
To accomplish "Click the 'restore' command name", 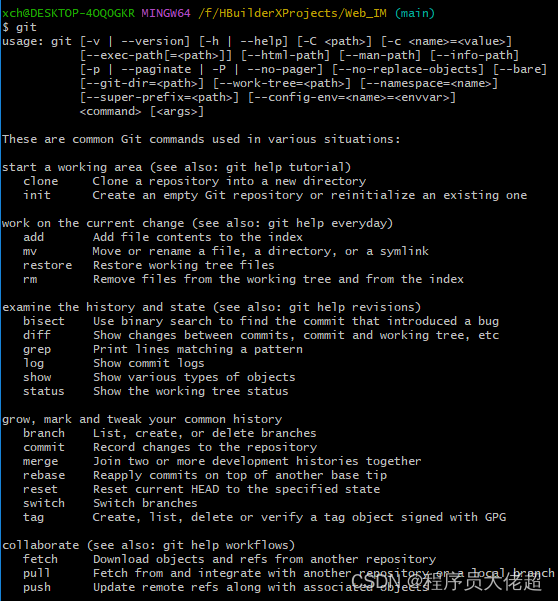I will [48, 265].
